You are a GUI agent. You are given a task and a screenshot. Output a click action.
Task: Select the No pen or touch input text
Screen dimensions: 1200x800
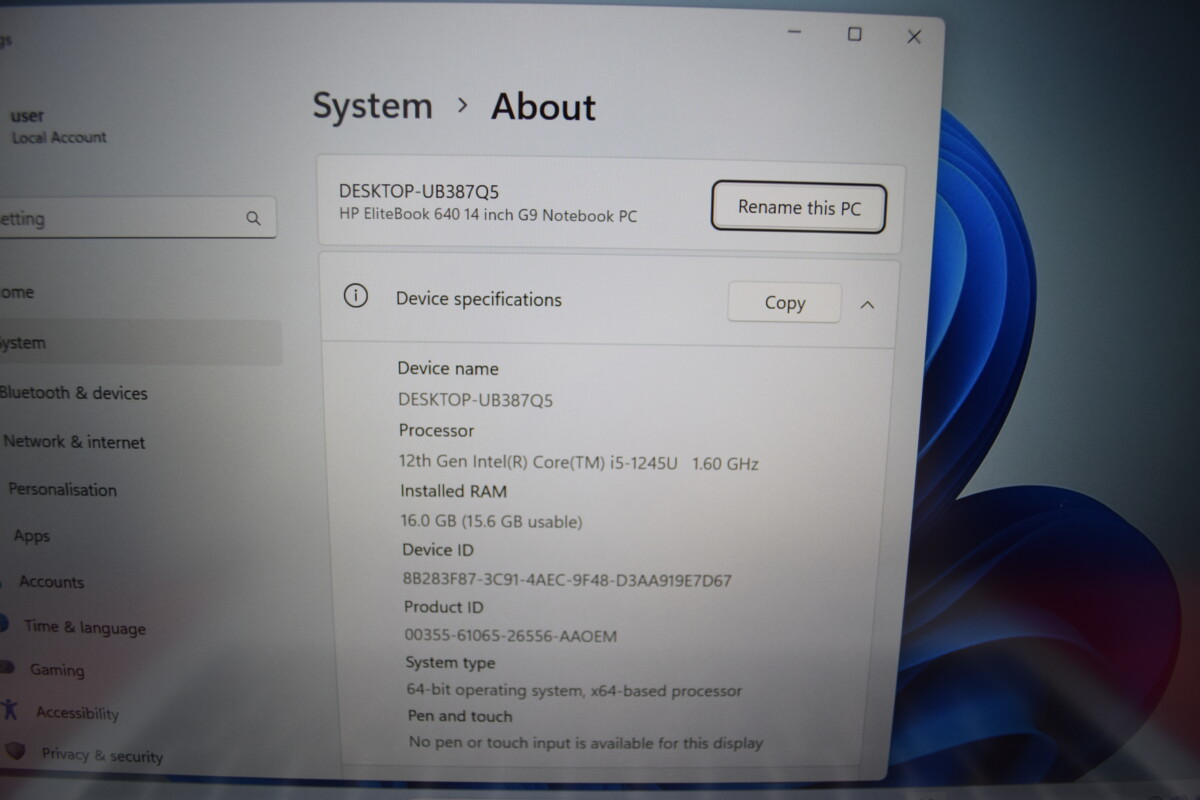586,743
